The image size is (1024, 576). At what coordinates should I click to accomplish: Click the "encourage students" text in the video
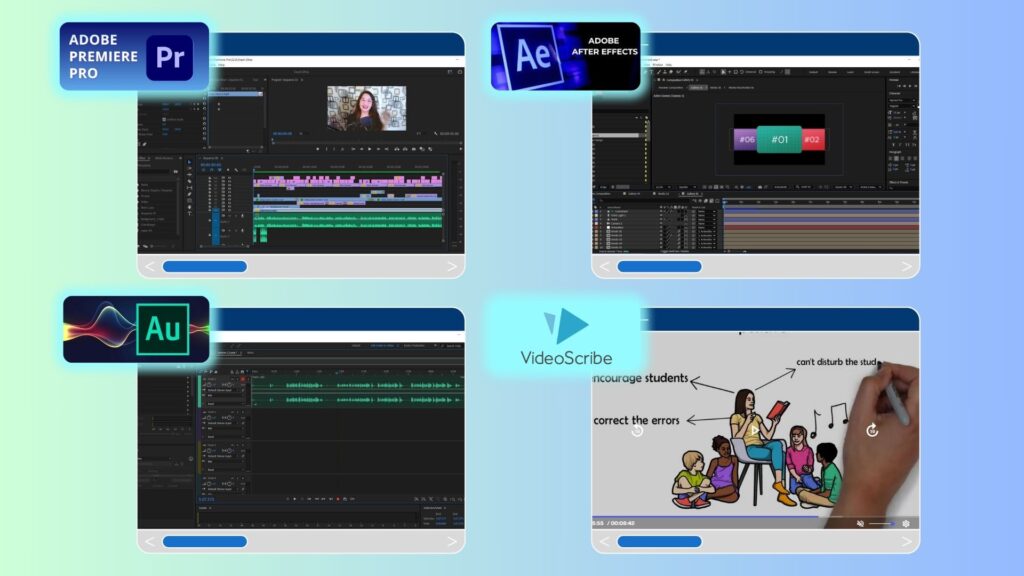coord(640,378)
